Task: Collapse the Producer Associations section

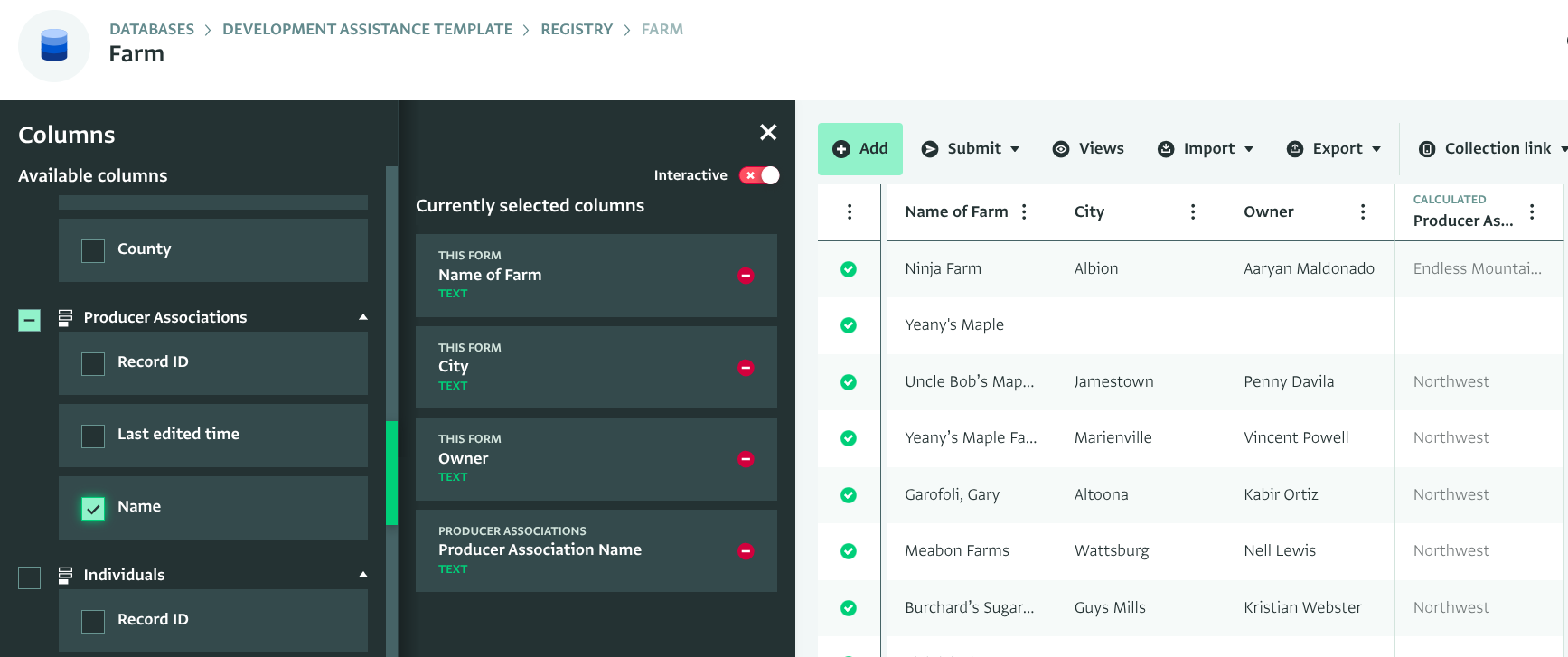Action: (363, 317)
